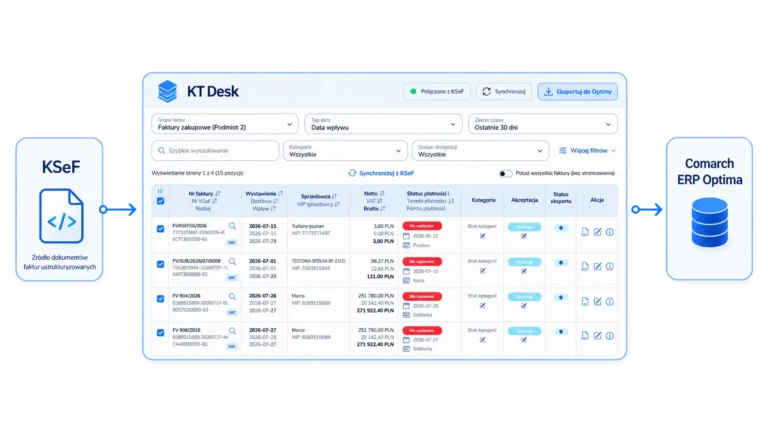The height and width of the screenshot is (432, 768).
Task: Open 'Status akceptacji' Wszystkie dropdown
Action: 480,151
